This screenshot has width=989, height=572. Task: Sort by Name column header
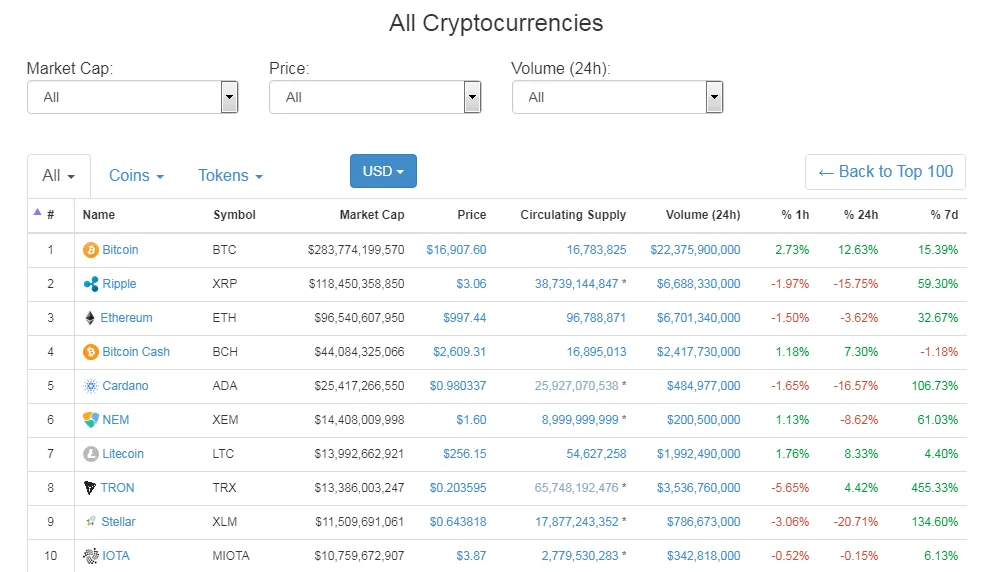click(98, 214)
